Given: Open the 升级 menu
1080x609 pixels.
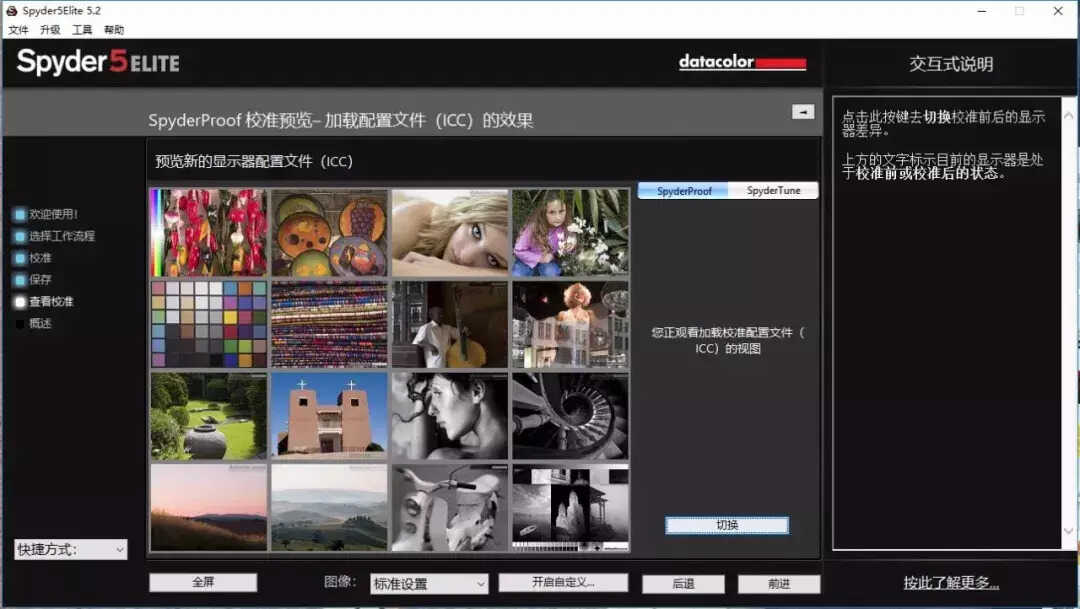Looking at the screenshot, I should click(x=50, y=30).
